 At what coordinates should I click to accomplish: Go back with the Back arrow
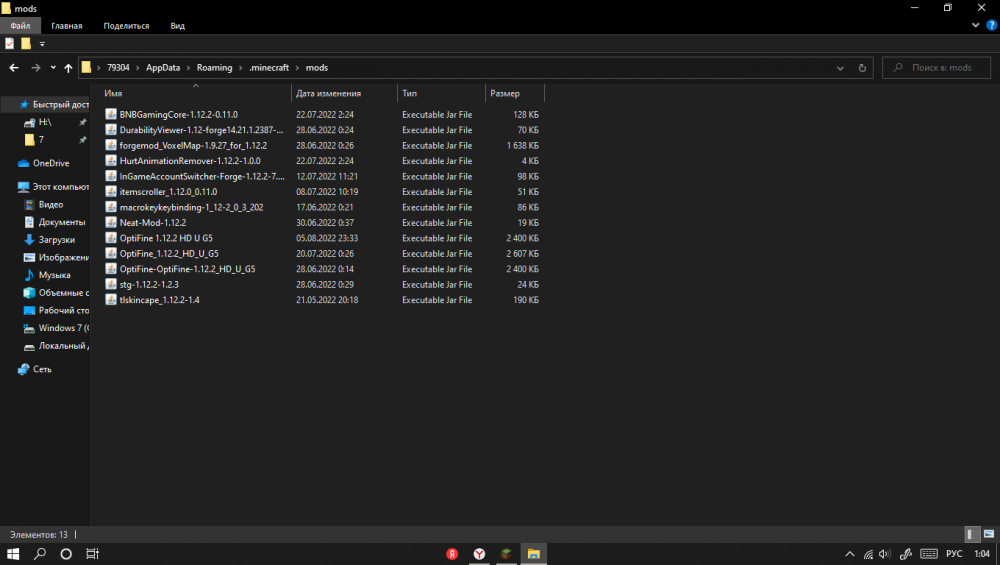14,68
